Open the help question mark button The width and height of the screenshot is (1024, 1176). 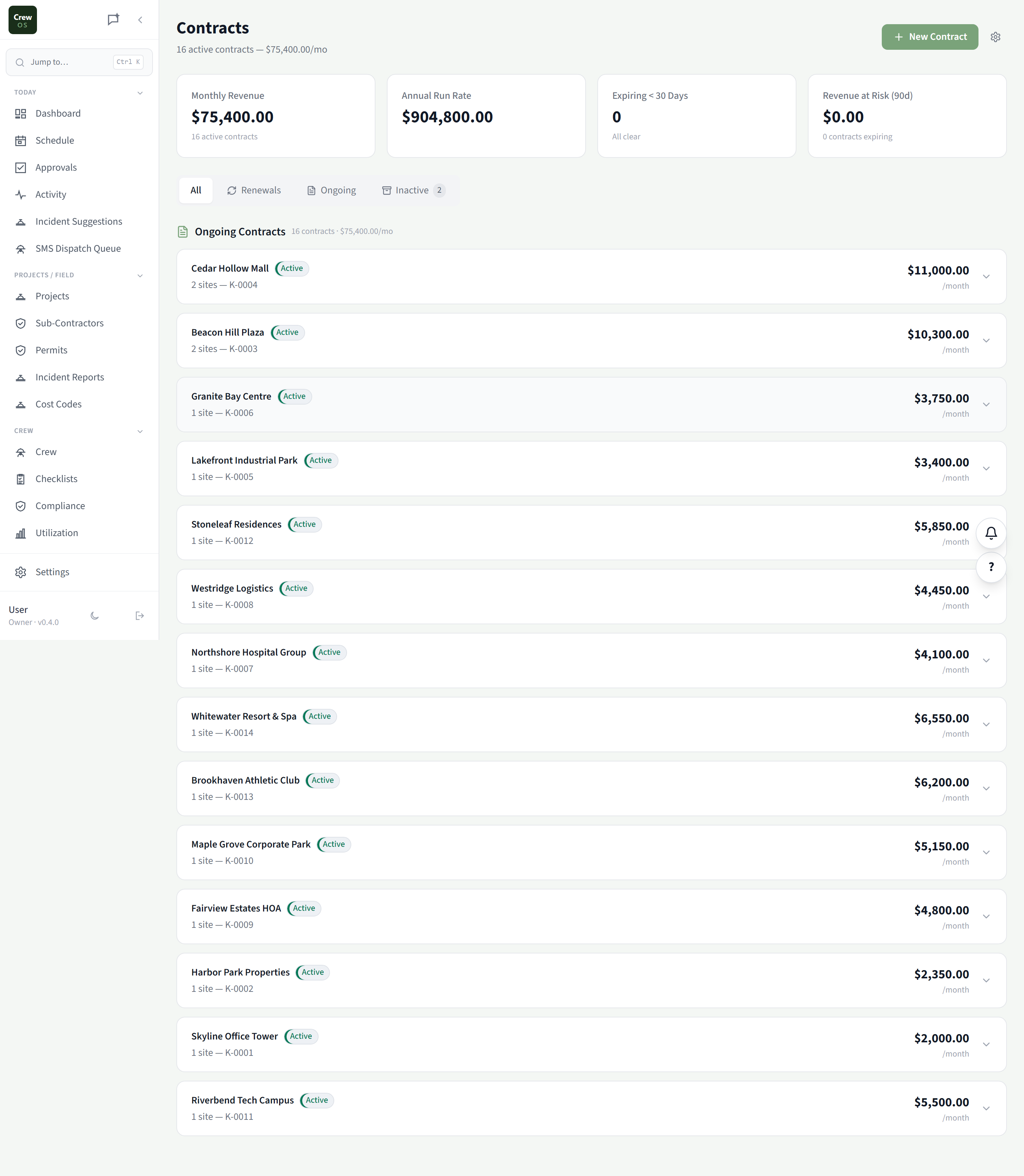tap(991, 567)
